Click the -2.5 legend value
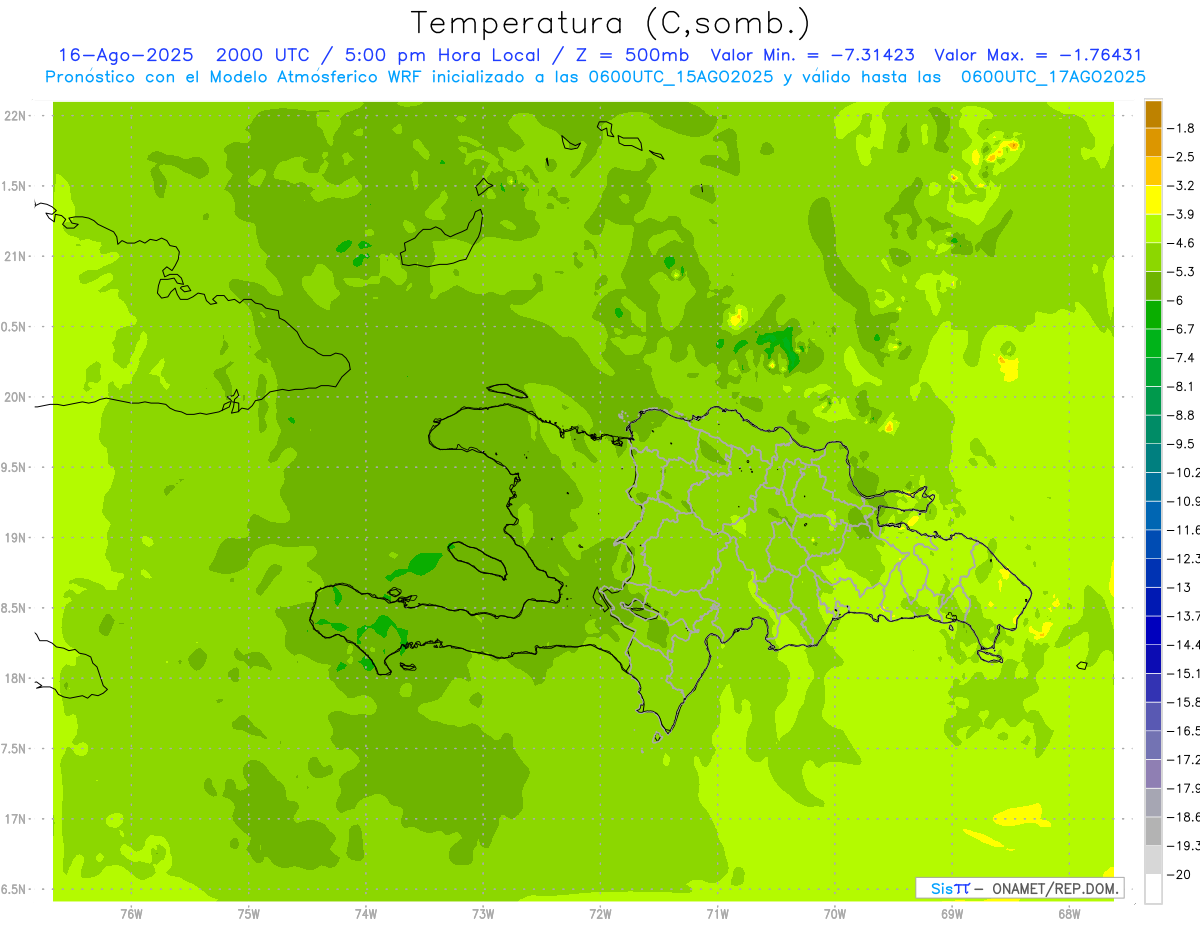 (1182, 157)
